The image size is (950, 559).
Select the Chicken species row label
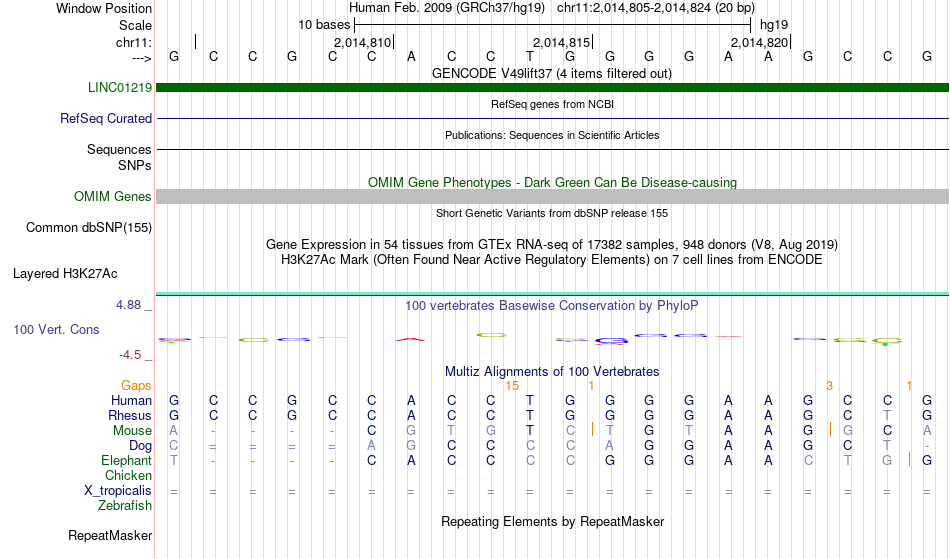[x=128, y=475]
